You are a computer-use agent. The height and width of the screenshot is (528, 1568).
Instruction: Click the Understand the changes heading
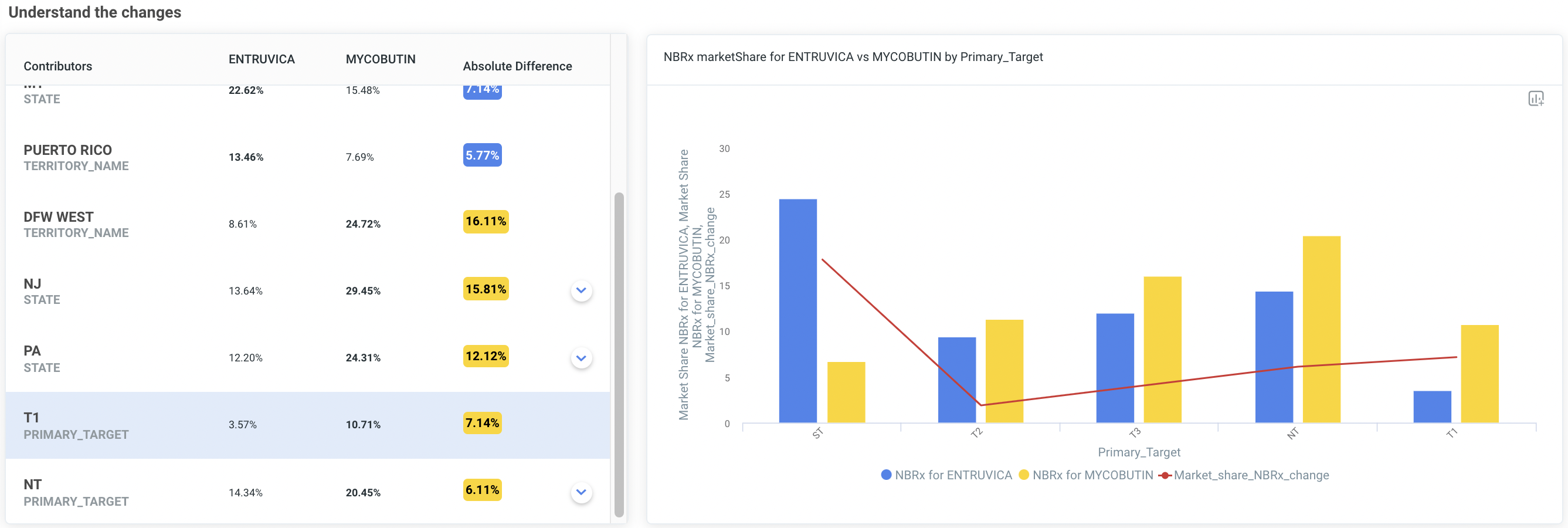(94, 12)
